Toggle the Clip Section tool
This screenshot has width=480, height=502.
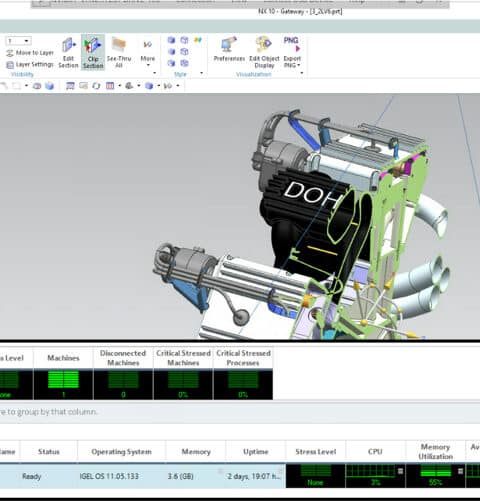93,52
